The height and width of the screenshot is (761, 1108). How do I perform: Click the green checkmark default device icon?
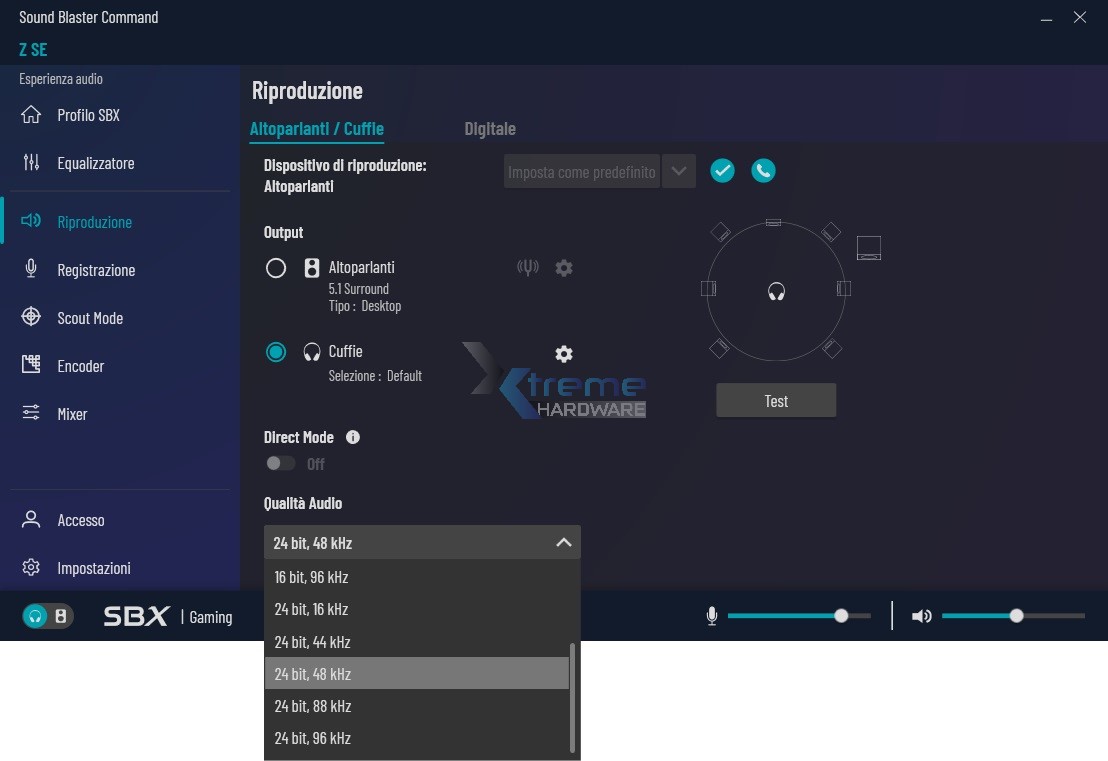coord(722,171)
